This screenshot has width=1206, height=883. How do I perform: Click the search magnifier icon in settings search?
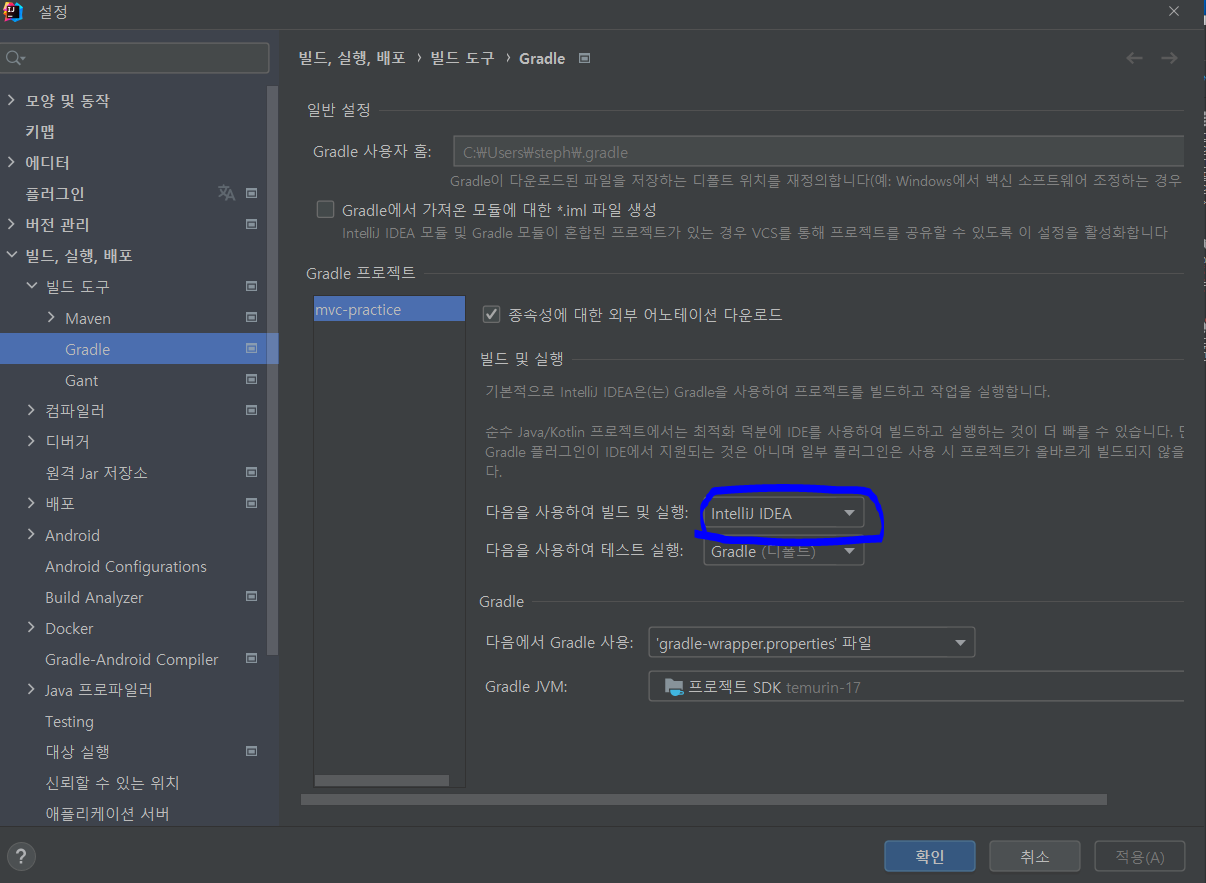[15, 58]
